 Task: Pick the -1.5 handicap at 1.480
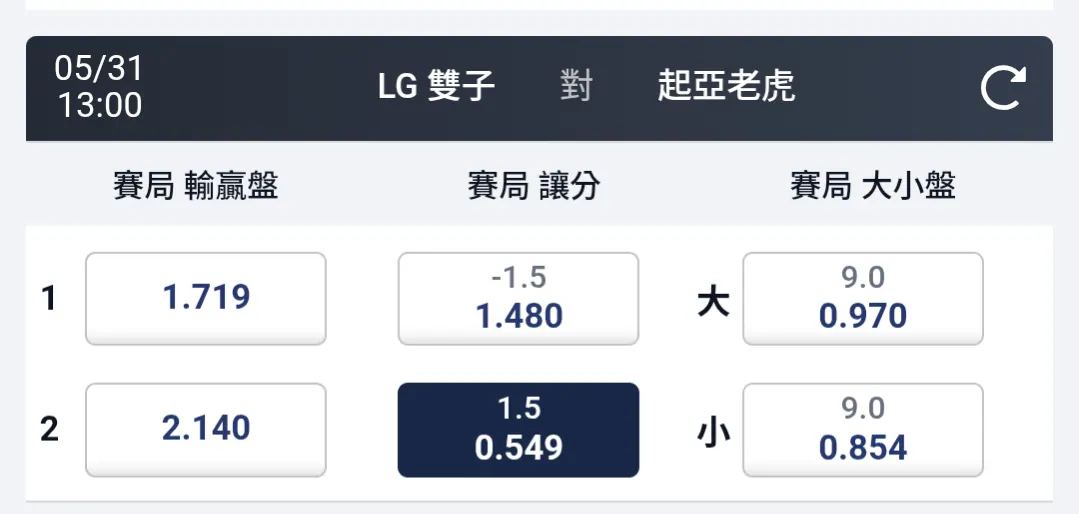[x=518, y=299]
